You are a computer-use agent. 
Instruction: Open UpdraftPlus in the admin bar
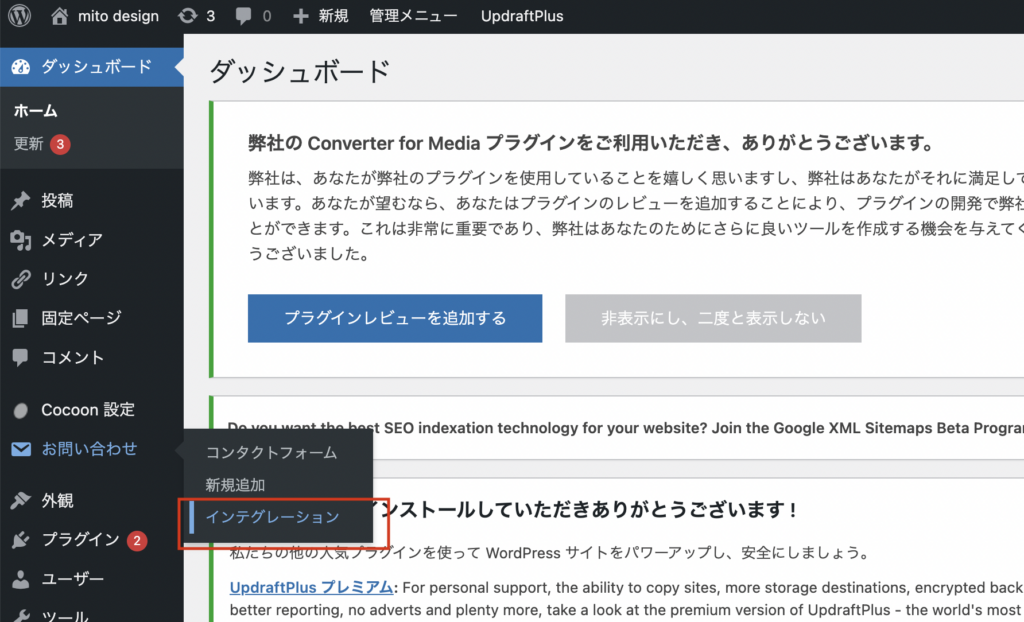coord(522,16)
